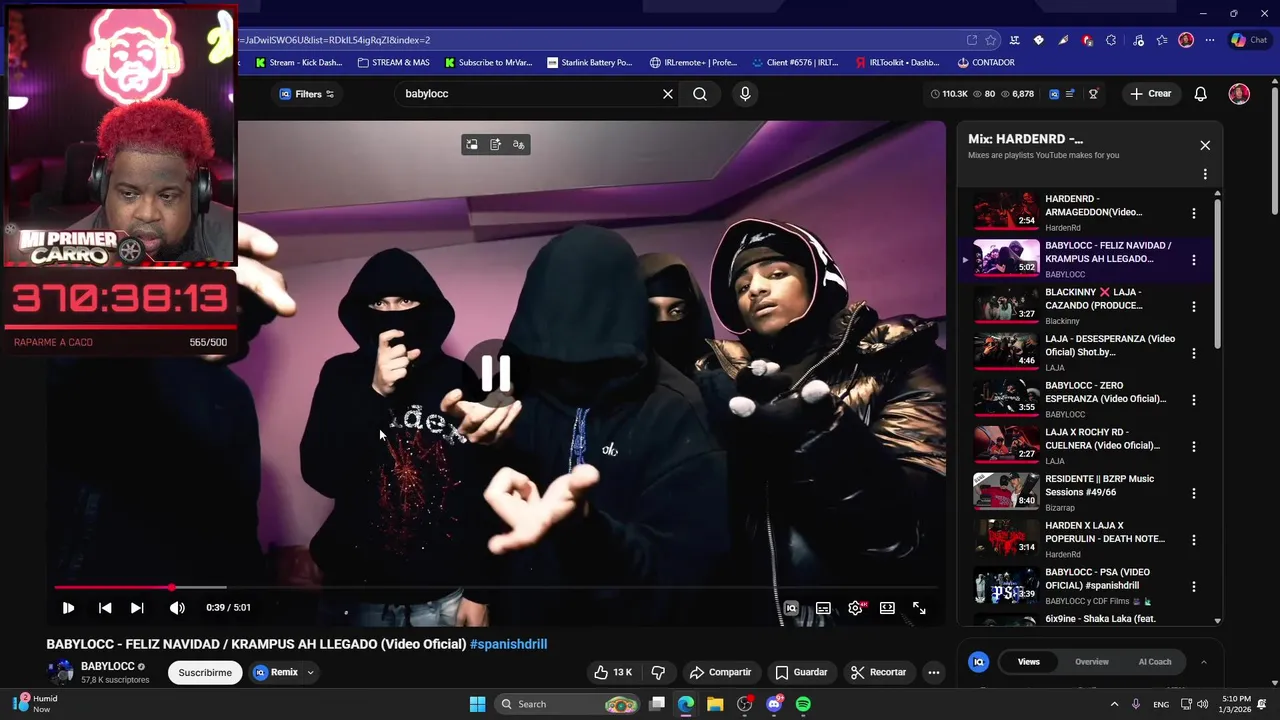
Task: Dislike the video
Action: coord(658,672)
